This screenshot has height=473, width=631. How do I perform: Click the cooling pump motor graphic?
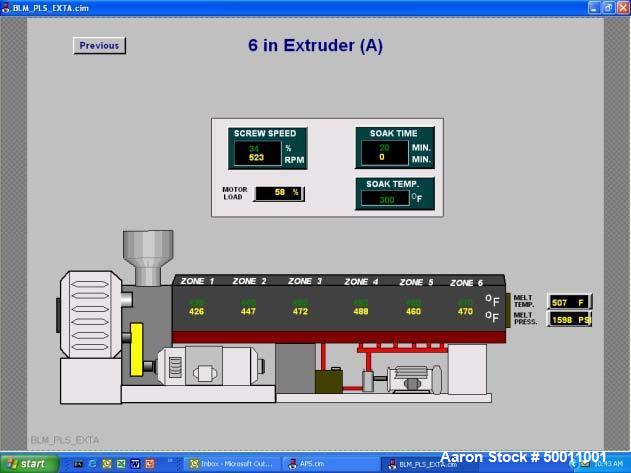414,379
